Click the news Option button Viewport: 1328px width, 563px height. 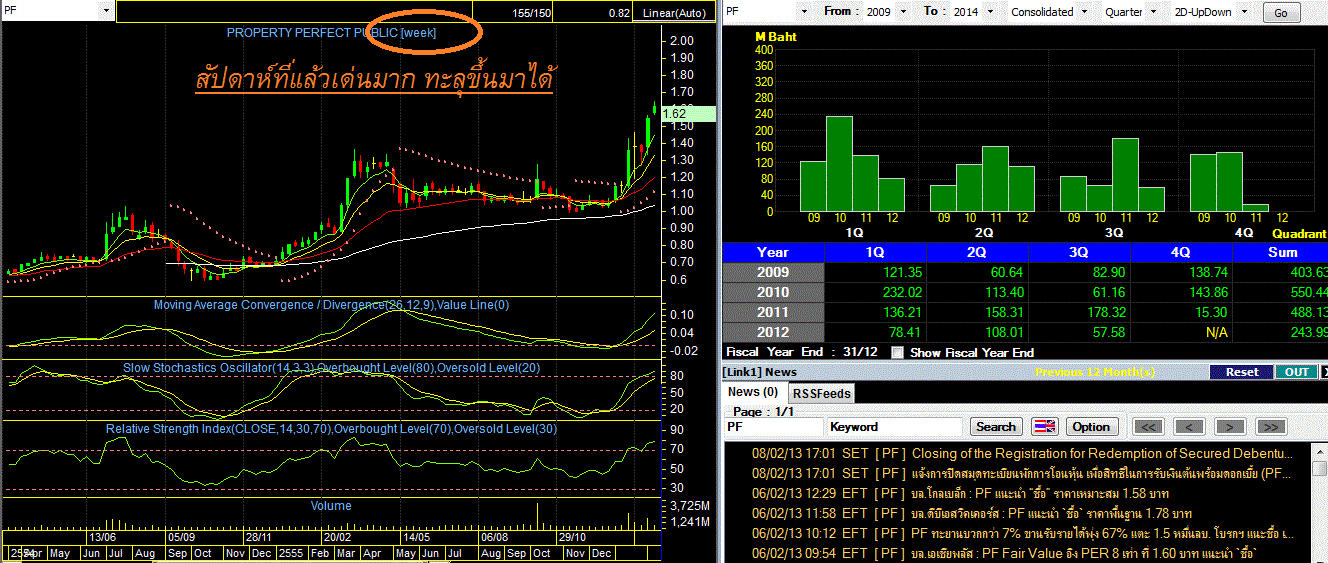click(1091, 427)
